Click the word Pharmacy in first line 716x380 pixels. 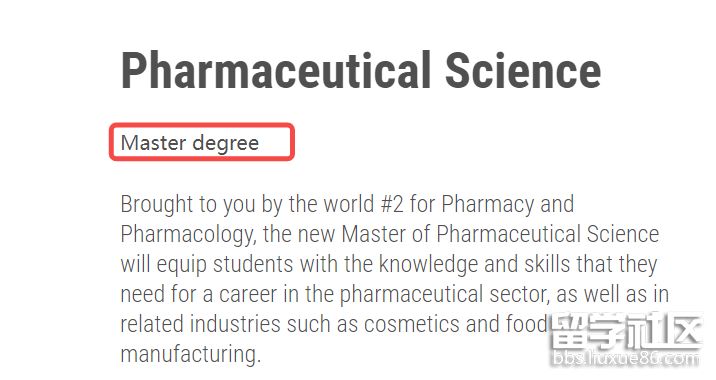487,205
